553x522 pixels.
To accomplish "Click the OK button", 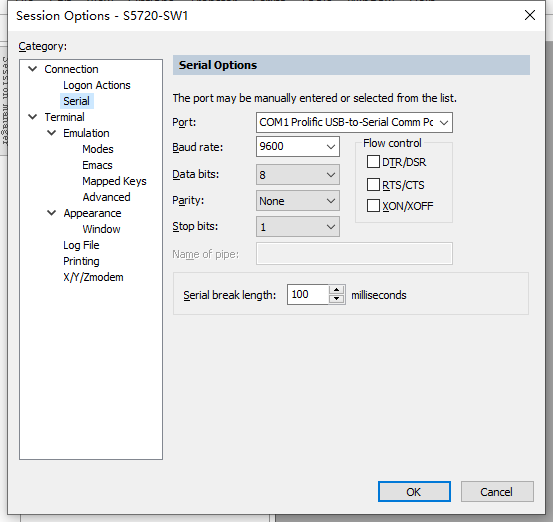I will (414, 491).
